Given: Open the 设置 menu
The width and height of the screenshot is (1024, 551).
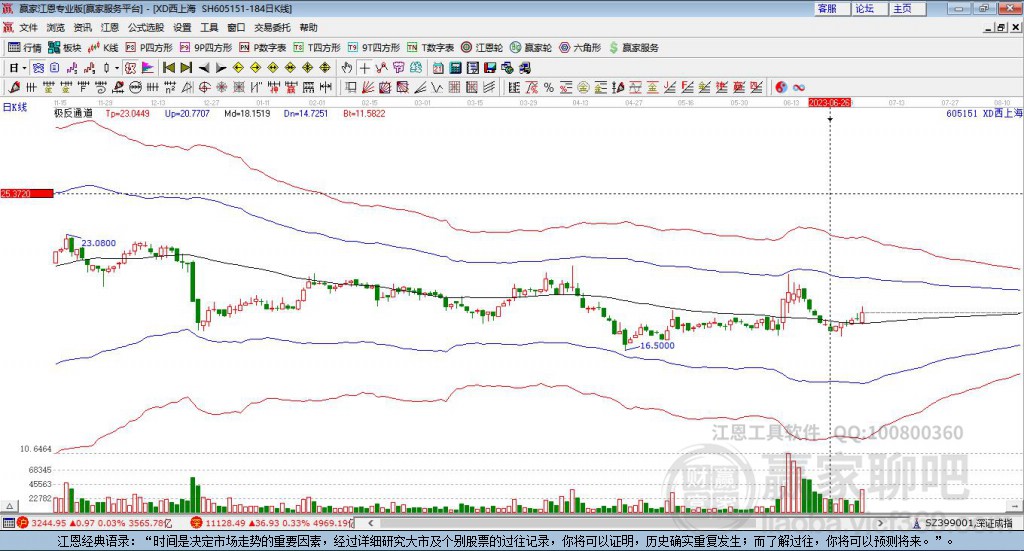Looking at the screenshot, I should click(182, 27).
